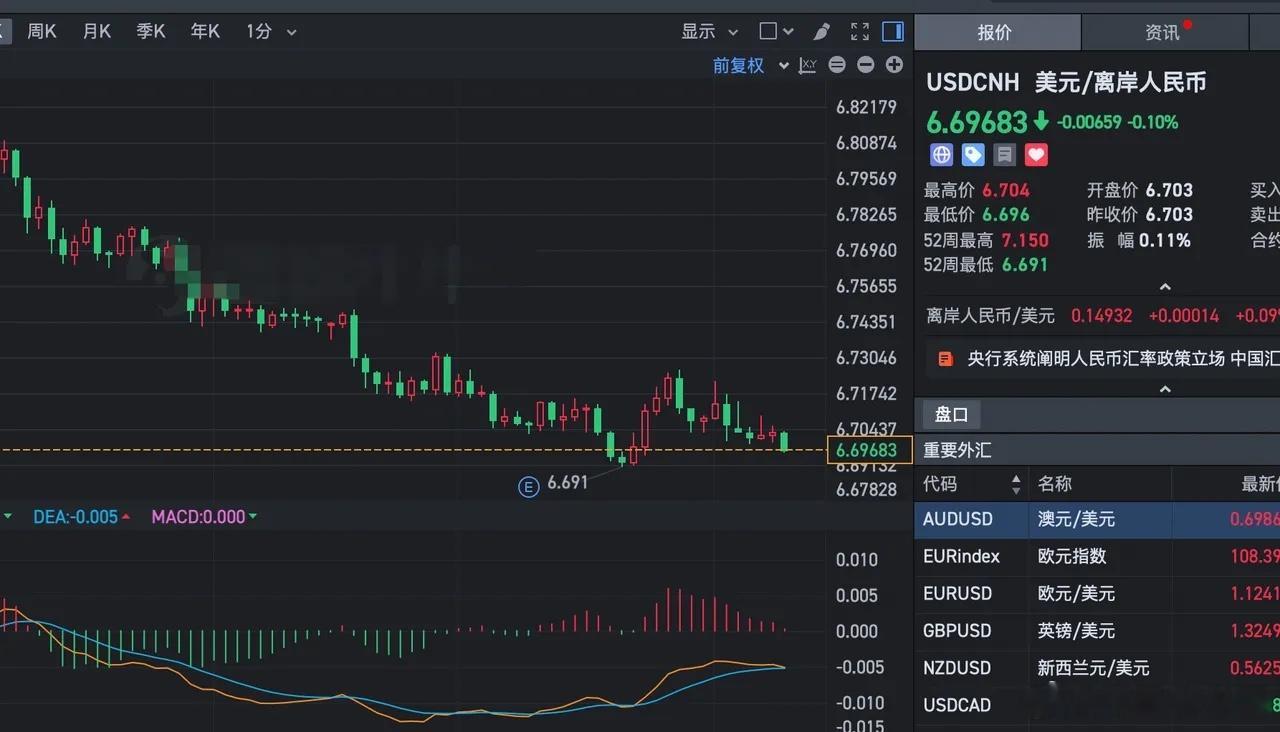The height and width of the screenshot is (732, 1280).
Task: Toggle the right sidebar panel
Action: [x=893, y=32]
